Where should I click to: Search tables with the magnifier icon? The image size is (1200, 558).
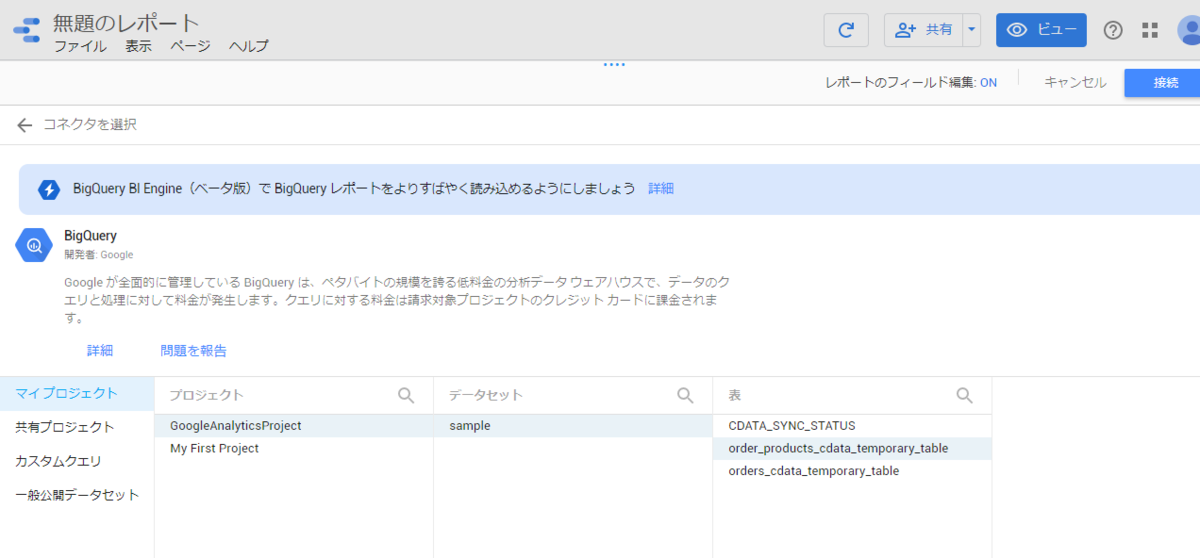pos(964,396)
